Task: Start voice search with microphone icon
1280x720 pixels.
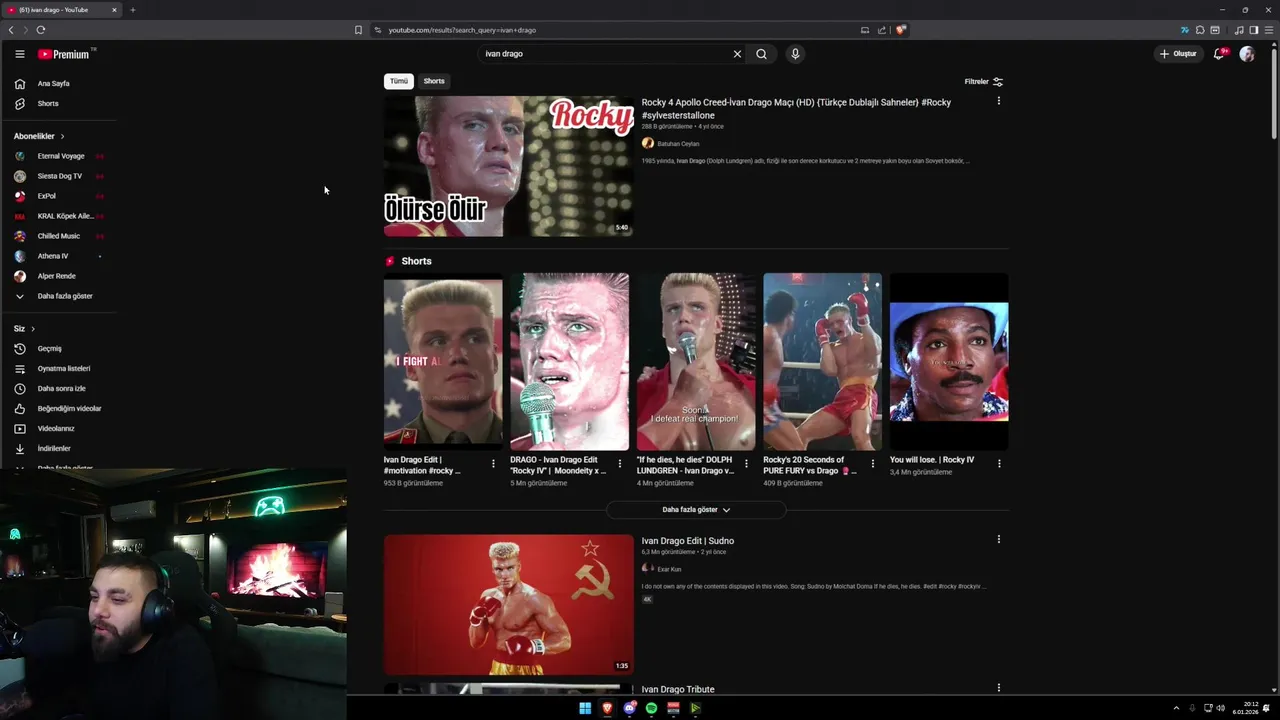Action: [795, 54]
